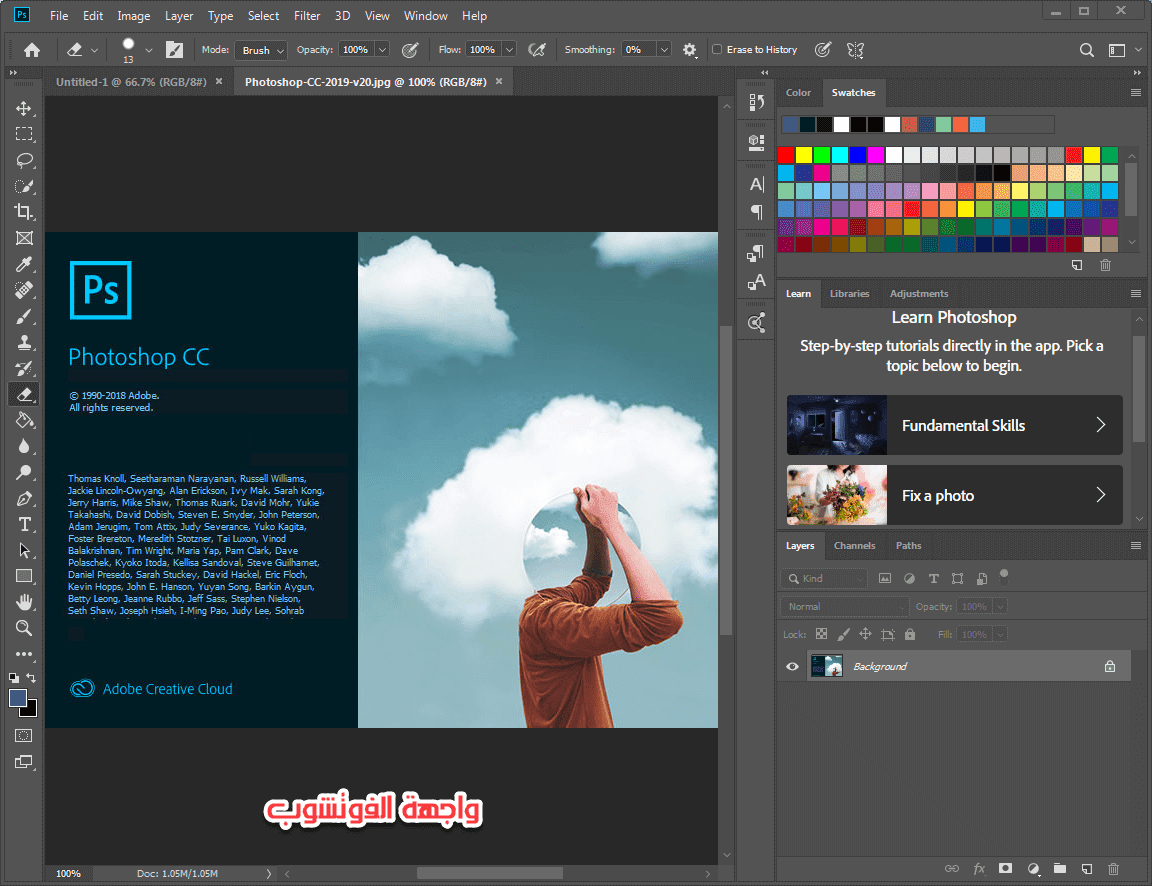Open the Filter menu
This screenshot has width=1152, height=886.
(307, 15)
